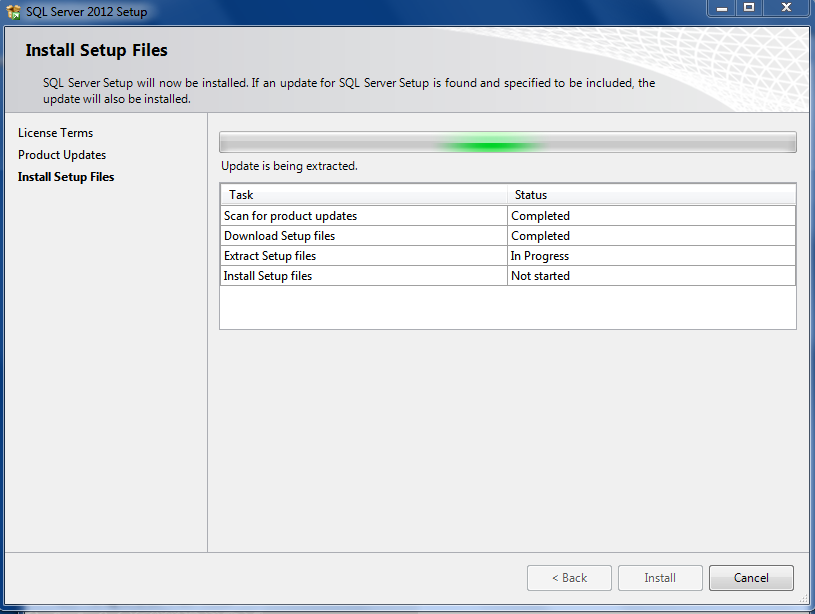Click the Status column header

point(652,195)
